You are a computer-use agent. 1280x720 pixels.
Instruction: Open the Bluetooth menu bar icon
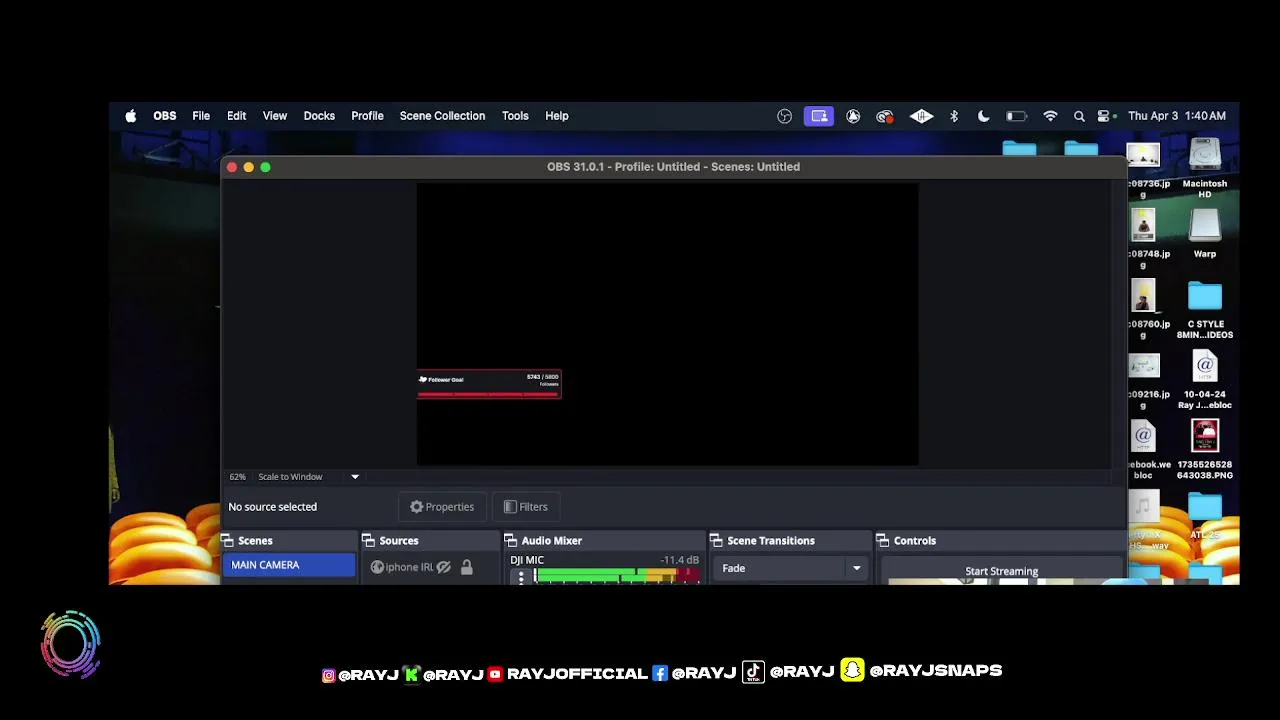point(954,116)
